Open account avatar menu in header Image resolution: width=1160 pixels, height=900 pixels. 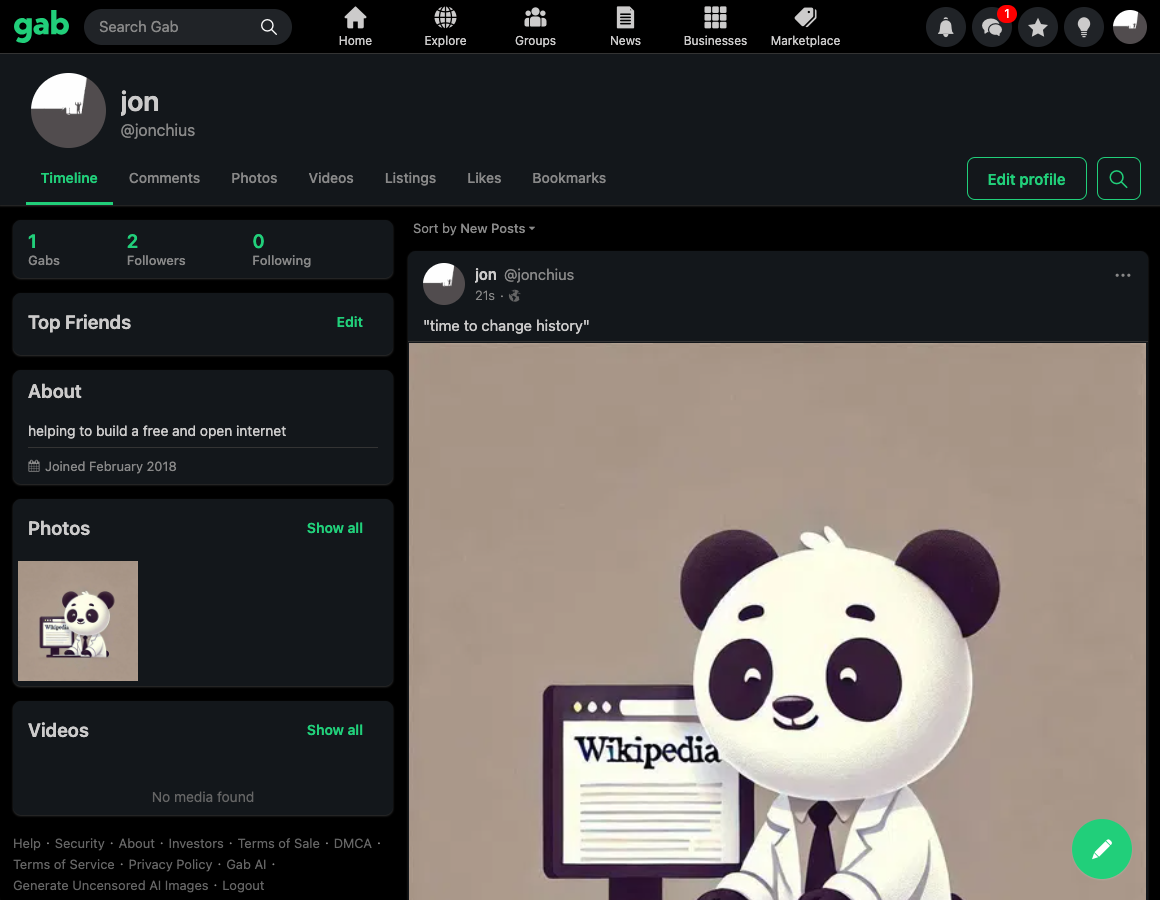[x=1130, y=27]
